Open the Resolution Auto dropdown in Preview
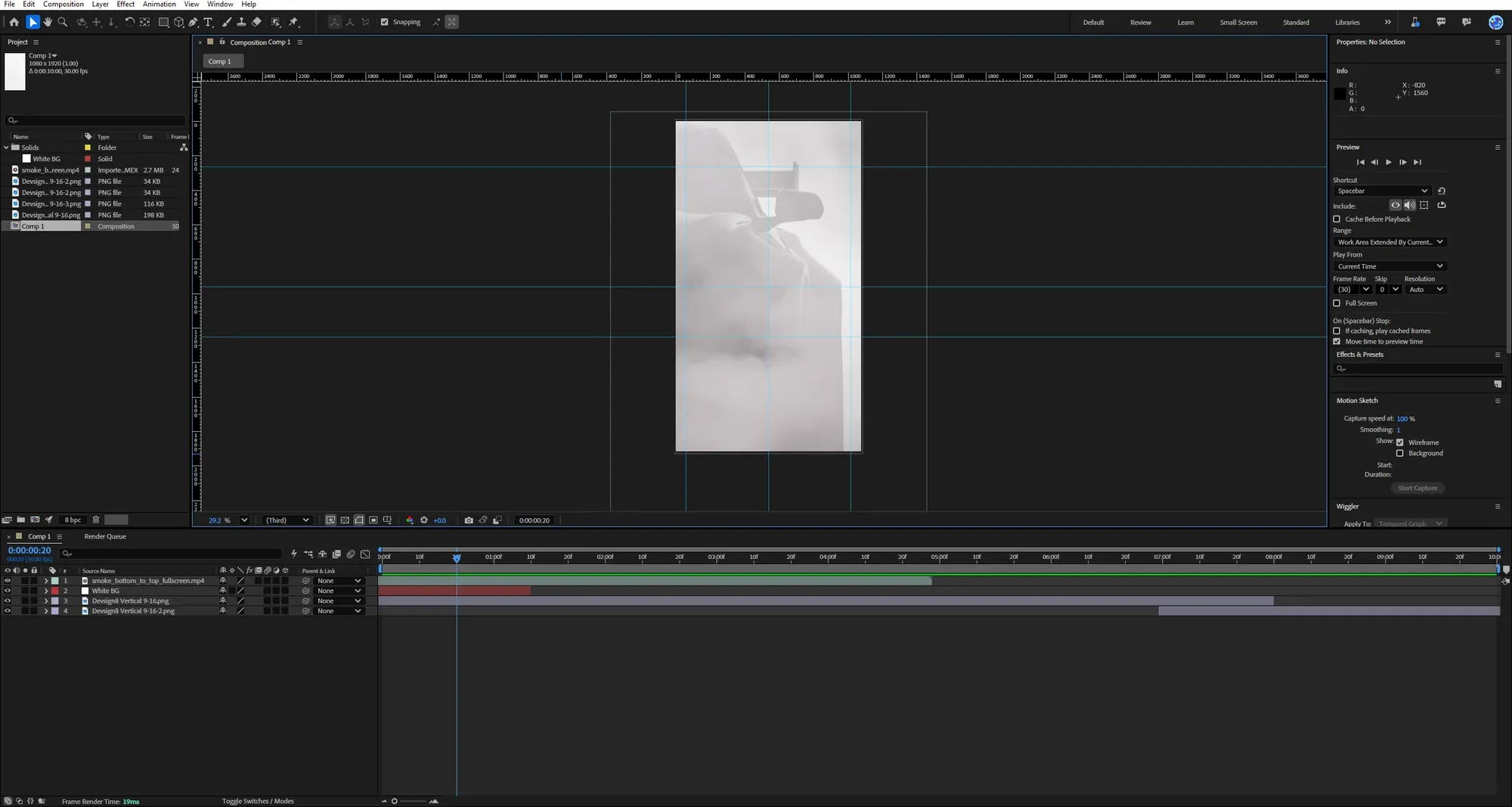This screenshot has height=807, width=1512. (1425, 290)
